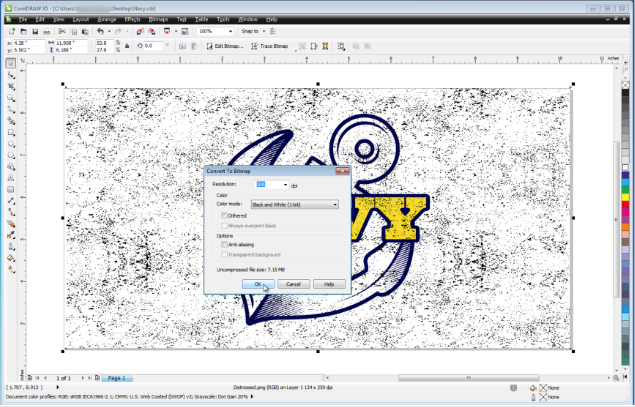The height and width of the screenshot is (407, 635).
Task: Click Cancel in Convert to Bitmap
Action: pyautogui.click(x=293, y=284)
